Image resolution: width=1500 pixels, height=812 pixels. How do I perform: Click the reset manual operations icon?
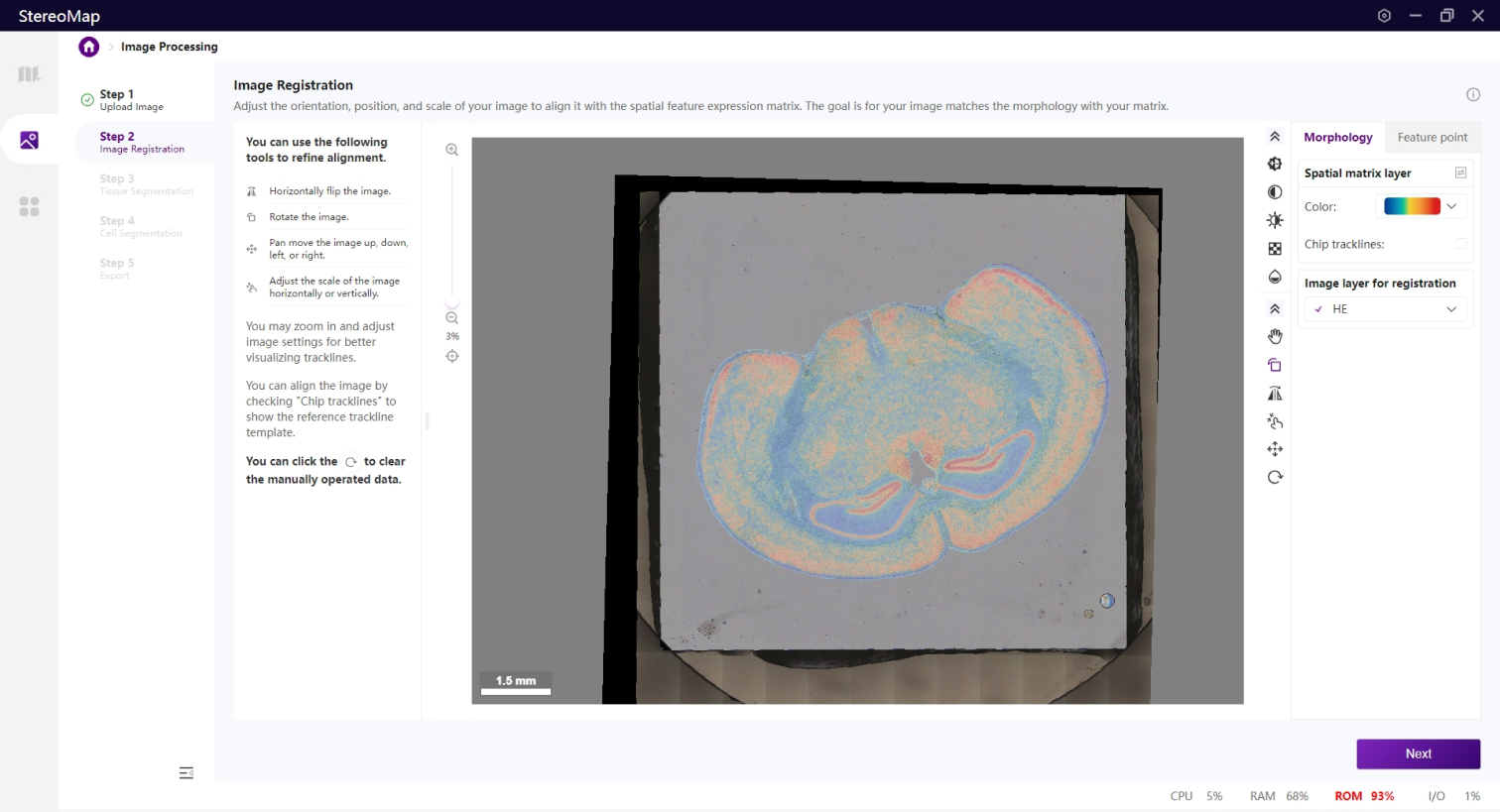click(1275, 477)
